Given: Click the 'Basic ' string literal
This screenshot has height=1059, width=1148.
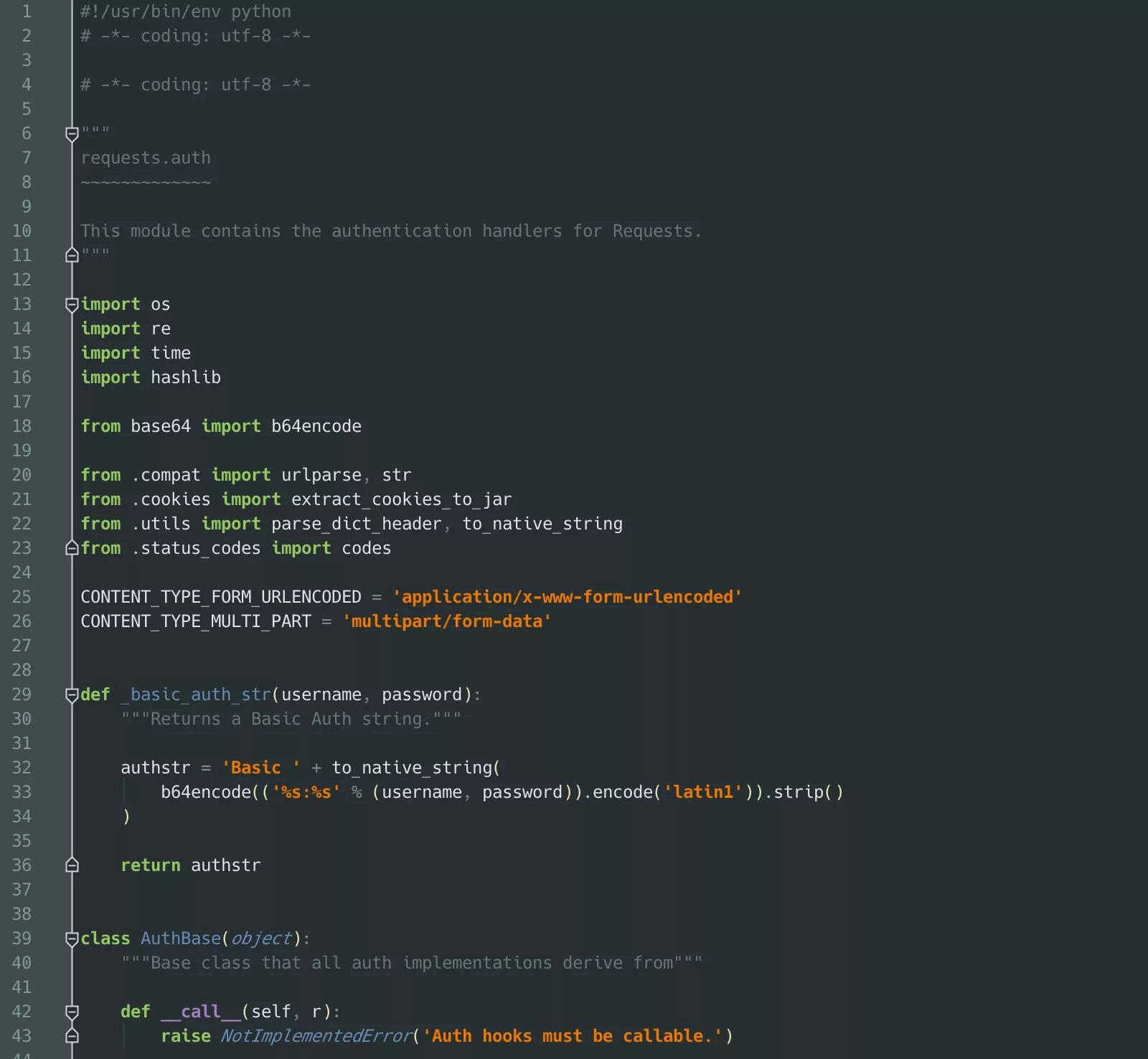Looking at the screenshot, I should [x=261, y=768].
